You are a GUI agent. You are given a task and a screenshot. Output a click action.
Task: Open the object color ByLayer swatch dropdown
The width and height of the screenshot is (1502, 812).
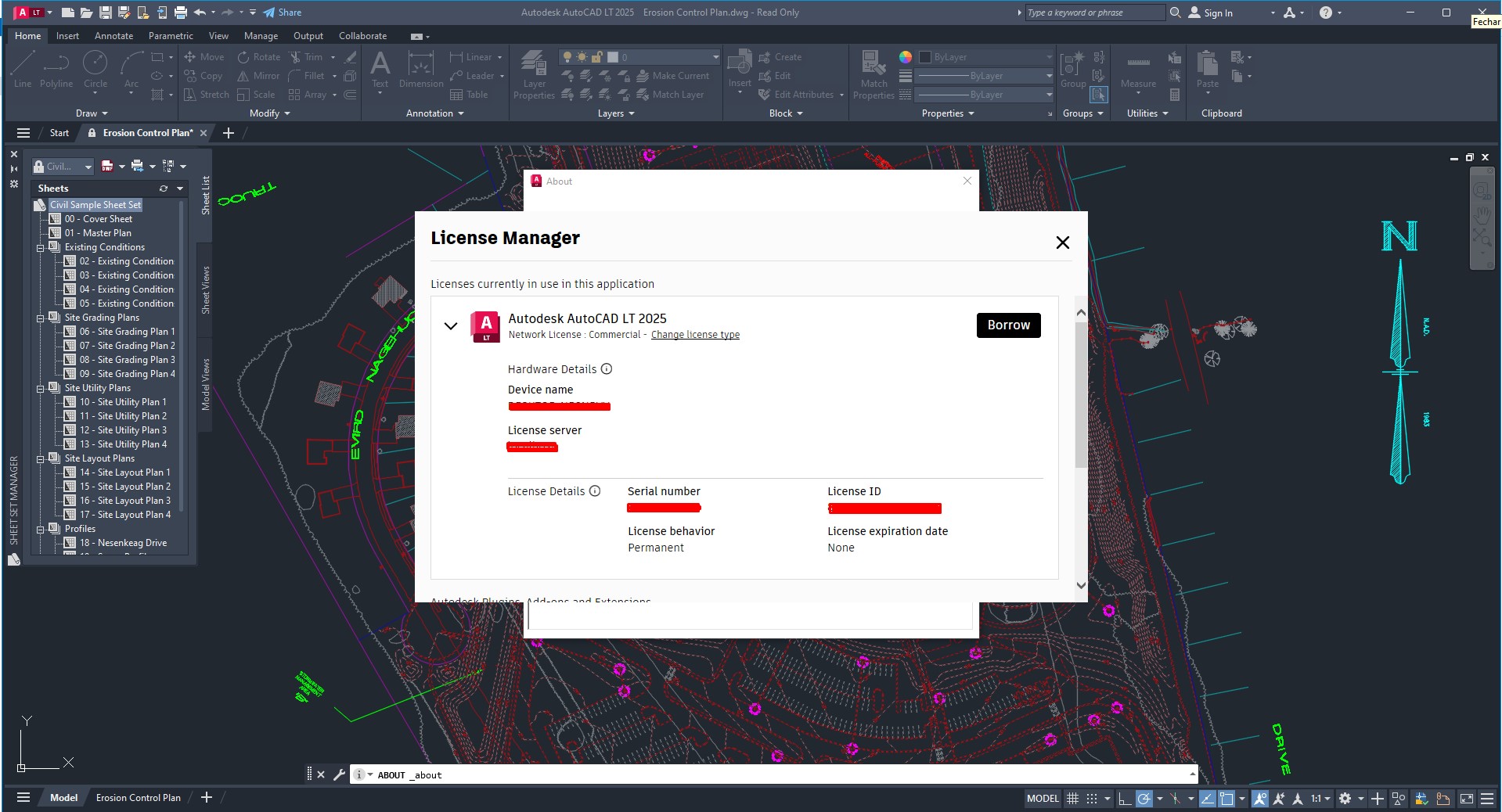985,57
